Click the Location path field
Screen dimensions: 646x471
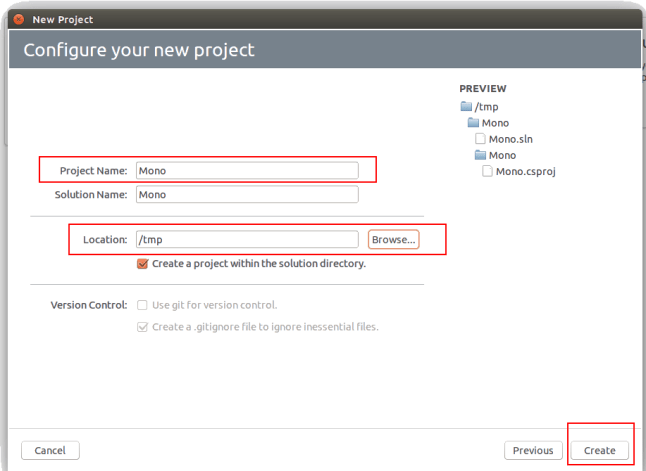click(246, 240)
